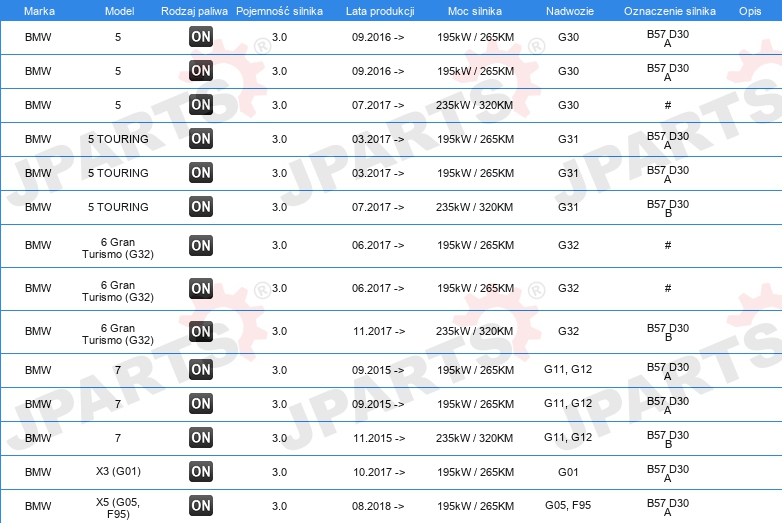Click 195kW / 265KM in the X5 row
Image resolution: width=782 pixels, height=523 pixels.
pyautogui.click(x=475, y=506)
